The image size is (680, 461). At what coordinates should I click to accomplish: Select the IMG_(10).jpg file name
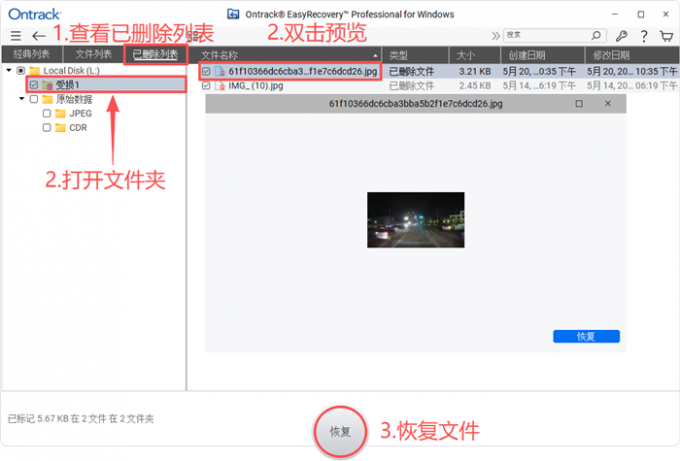pyautogui.click(x=256, y=86)
